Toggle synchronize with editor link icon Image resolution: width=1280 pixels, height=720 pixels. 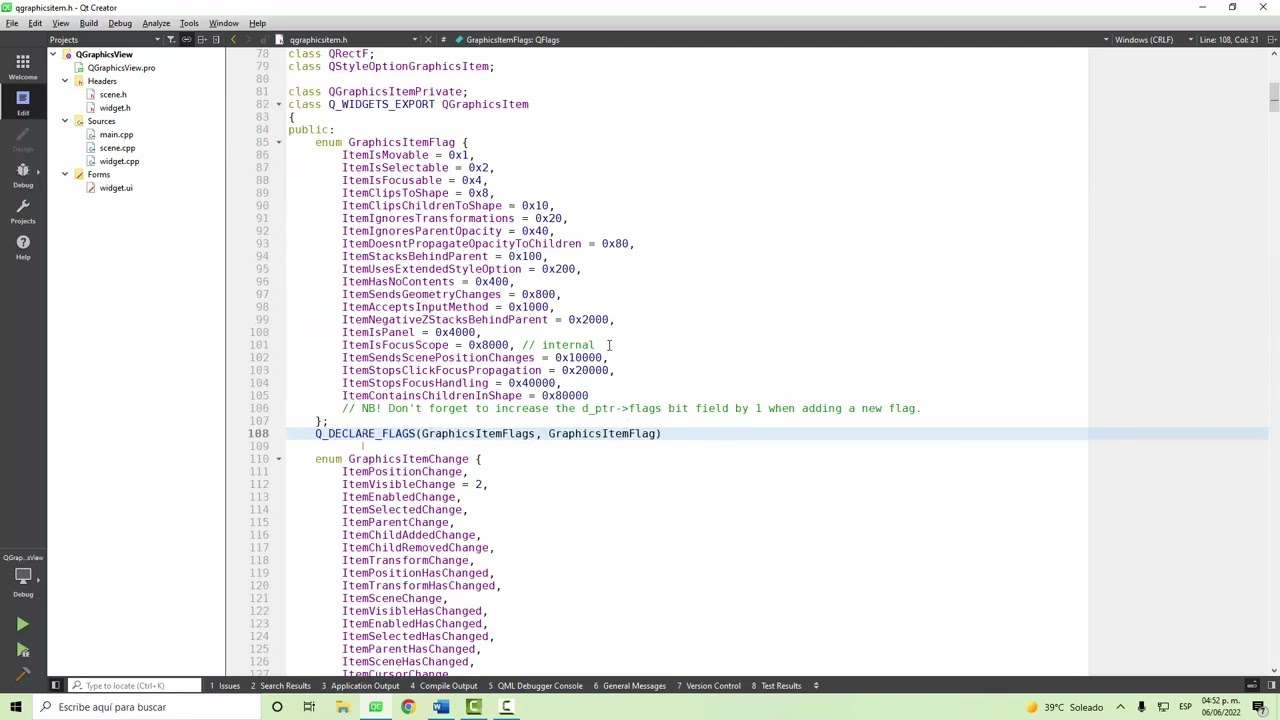[x=186, y=40]
